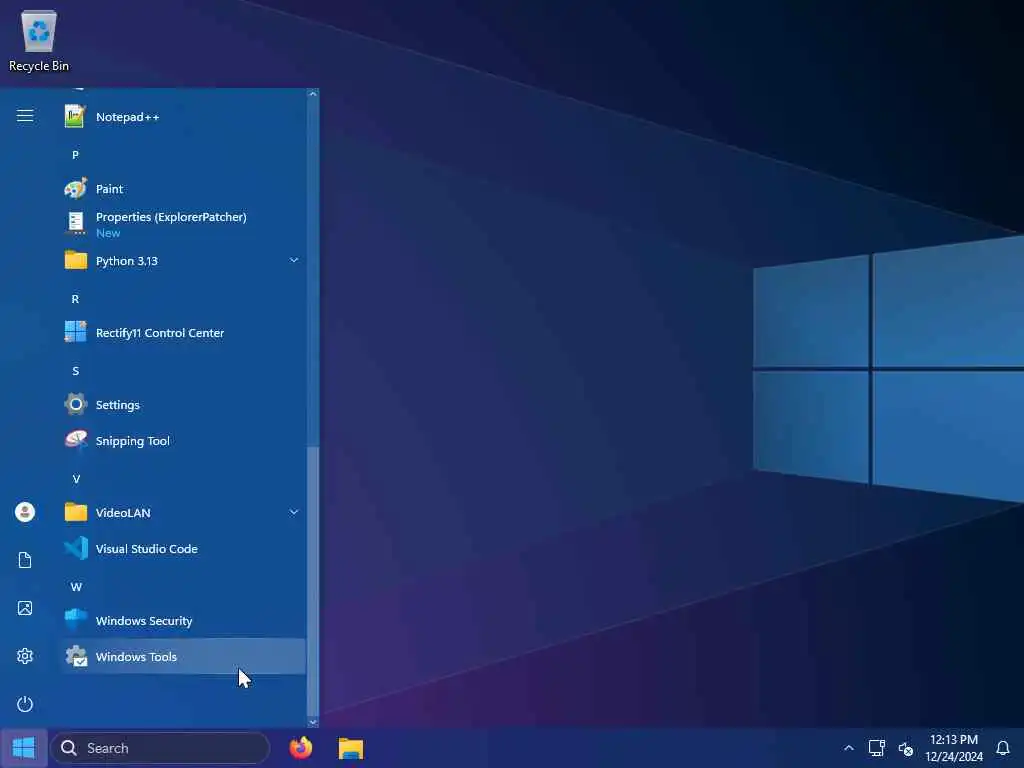
Task: Click the 'Python 3.13' label
Action: pyautogui.click(x=127, y=261)
